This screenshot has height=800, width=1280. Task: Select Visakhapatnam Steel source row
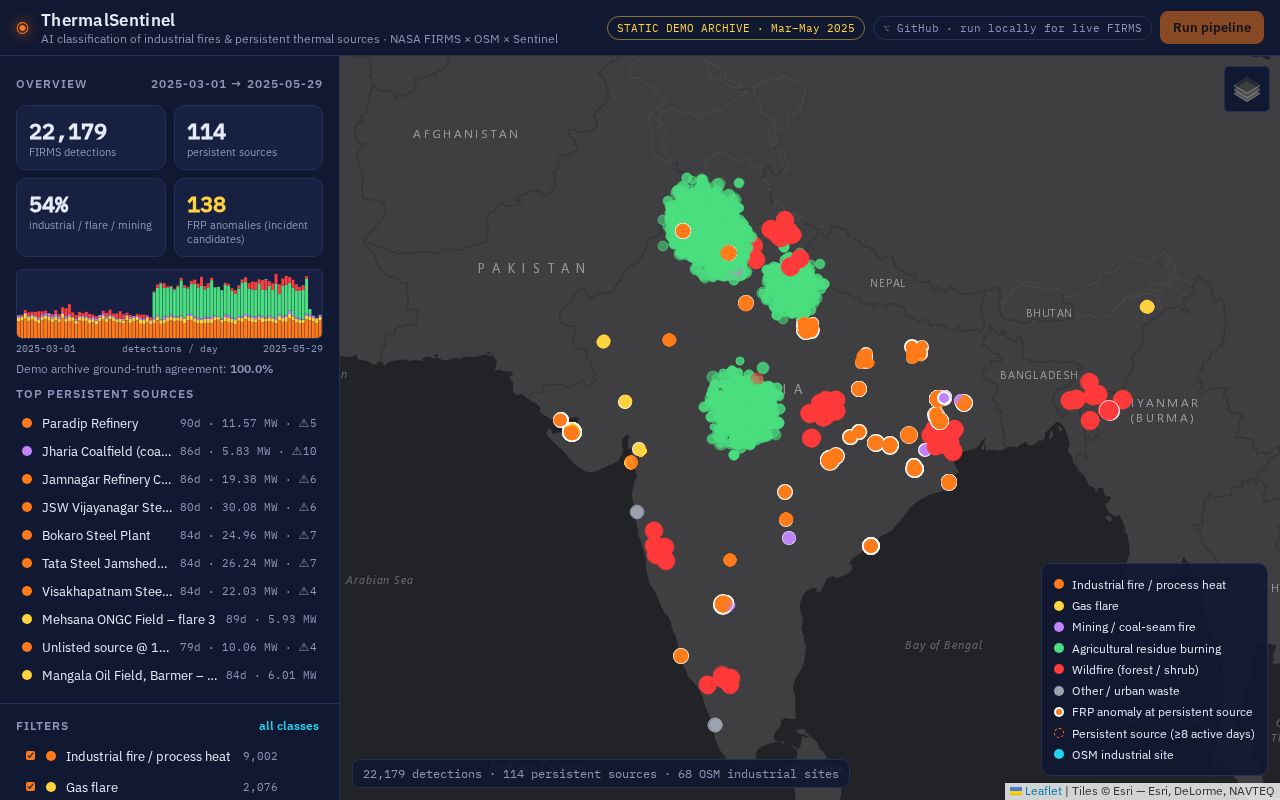(x=169, y=592)
